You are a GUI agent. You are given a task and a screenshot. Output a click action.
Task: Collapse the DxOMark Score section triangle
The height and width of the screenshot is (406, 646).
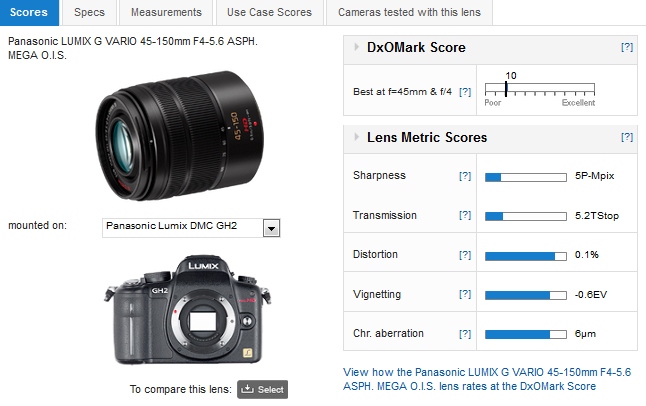pos(356,47)
